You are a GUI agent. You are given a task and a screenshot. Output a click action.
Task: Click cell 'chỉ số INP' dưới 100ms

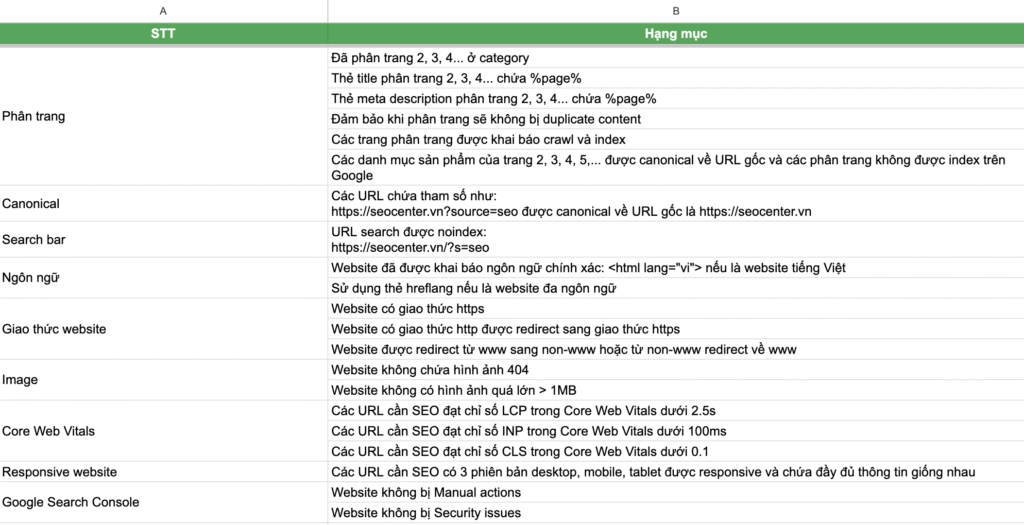coord(676,431)
